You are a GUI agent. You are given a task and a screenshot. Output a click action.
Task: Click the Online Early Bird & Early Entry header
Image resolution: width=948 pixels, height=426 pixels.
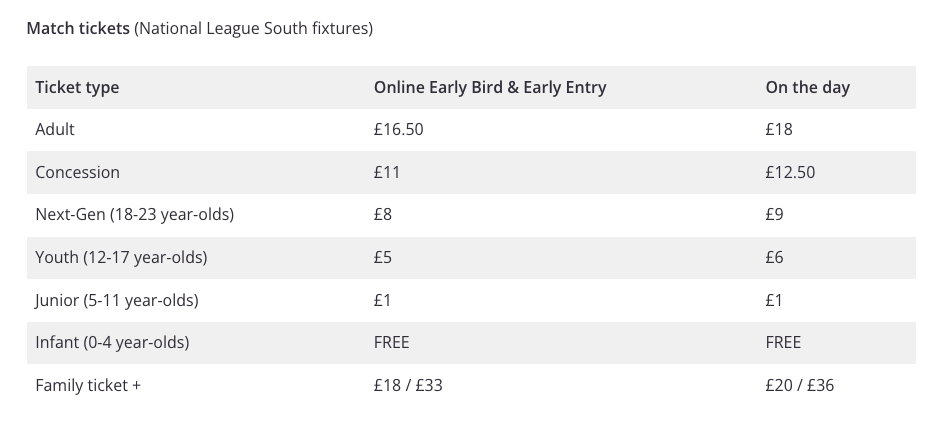point(490,87)
